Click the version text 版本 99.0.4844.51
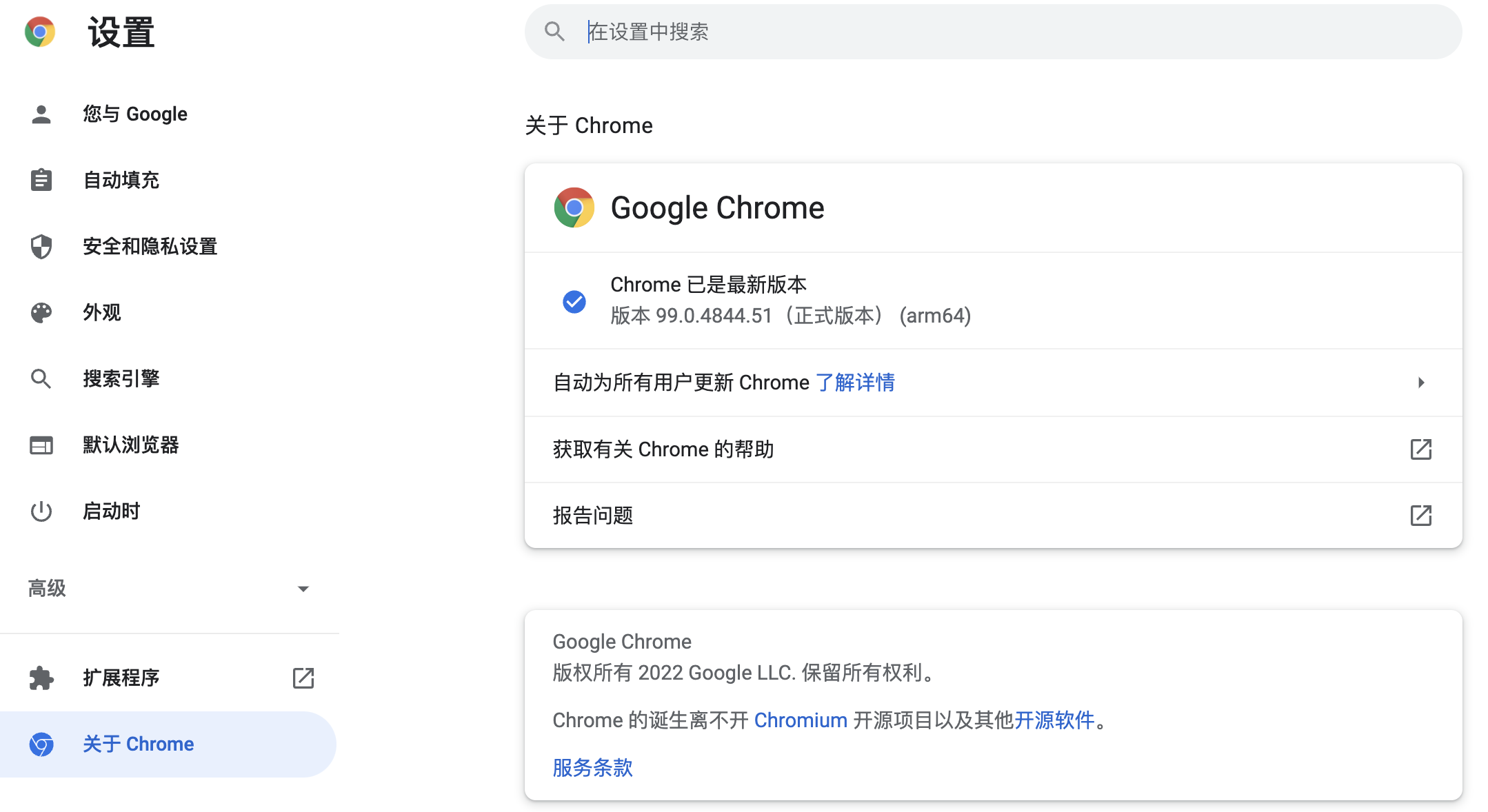Viewport: 1488px width, 812px height. (691, 316)
